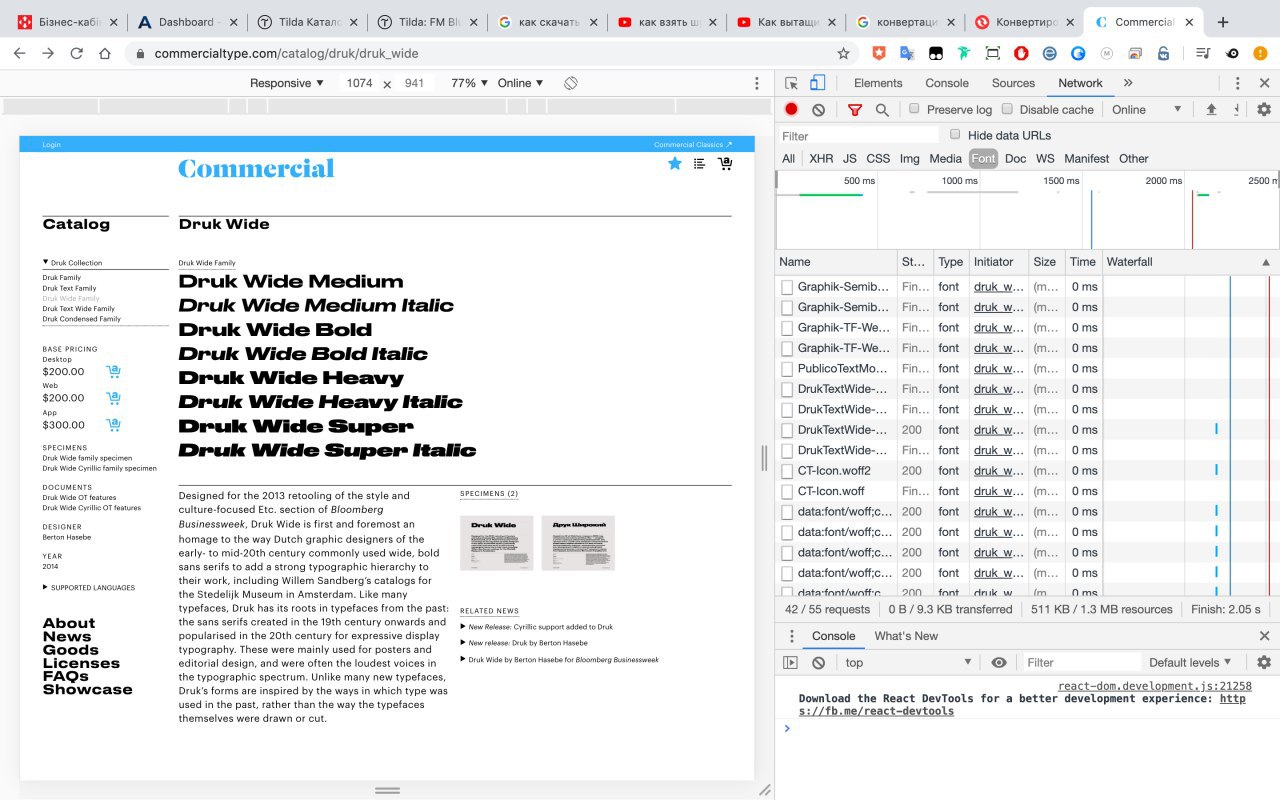The width and height of the screenshot is (1280, 800).
Task: Switch to the Elements tab
Action: coord(878,83)
